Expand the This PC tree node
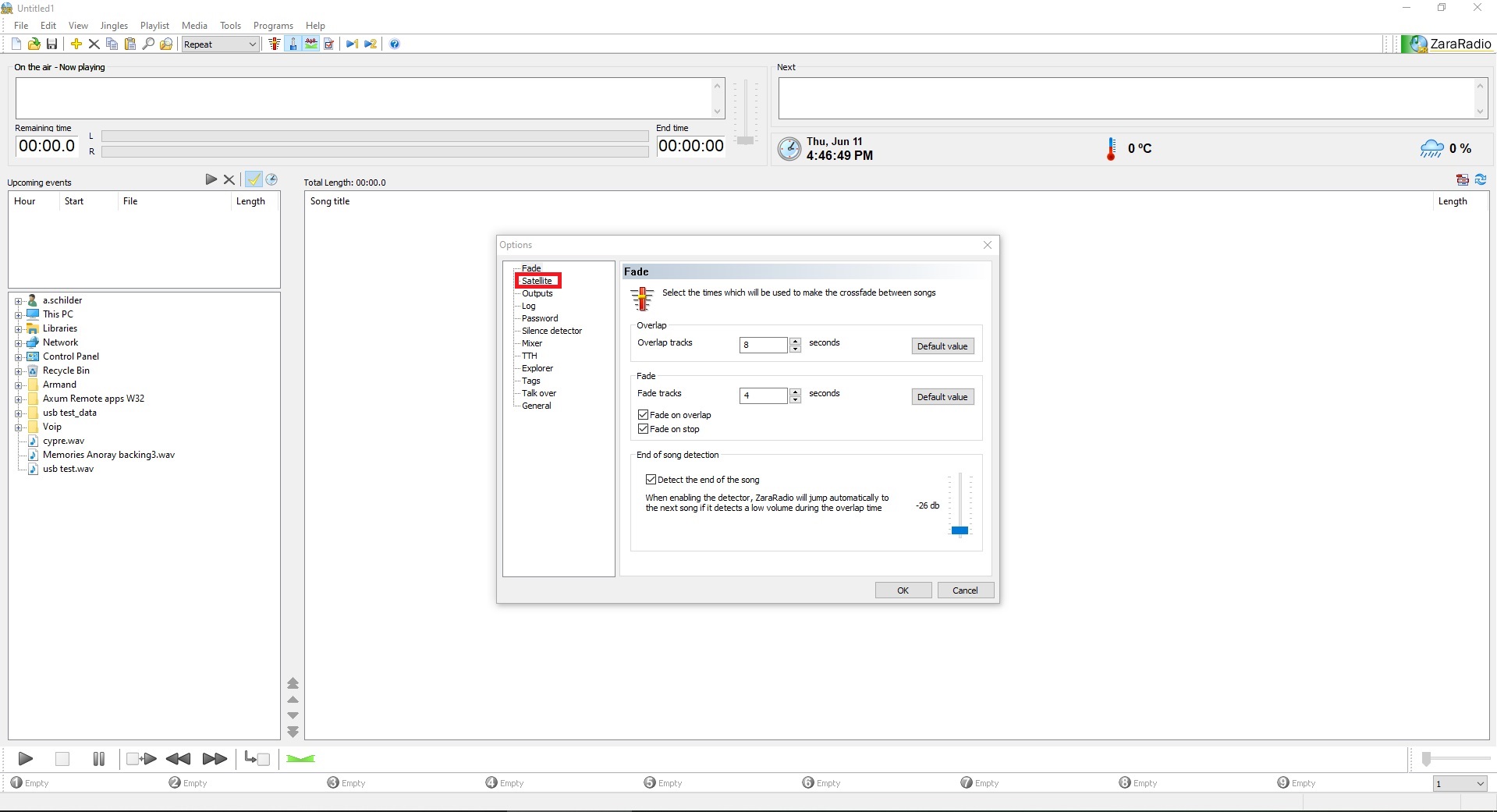This screenshot has width=1497, height=812. pos(18,315)
